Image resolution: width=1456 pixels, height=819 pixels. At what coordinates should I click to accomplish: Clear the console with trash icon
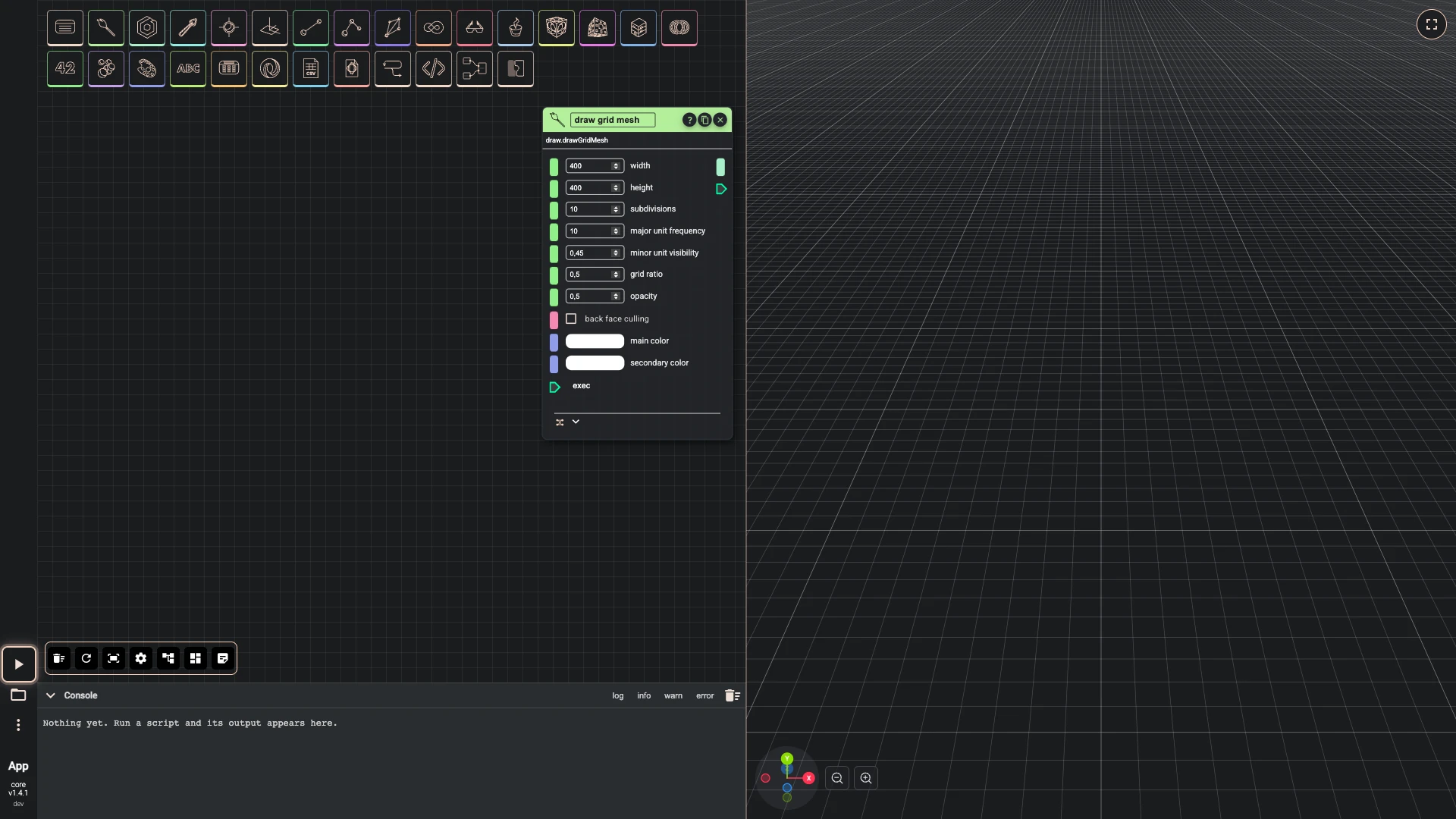tap(733, 695)
